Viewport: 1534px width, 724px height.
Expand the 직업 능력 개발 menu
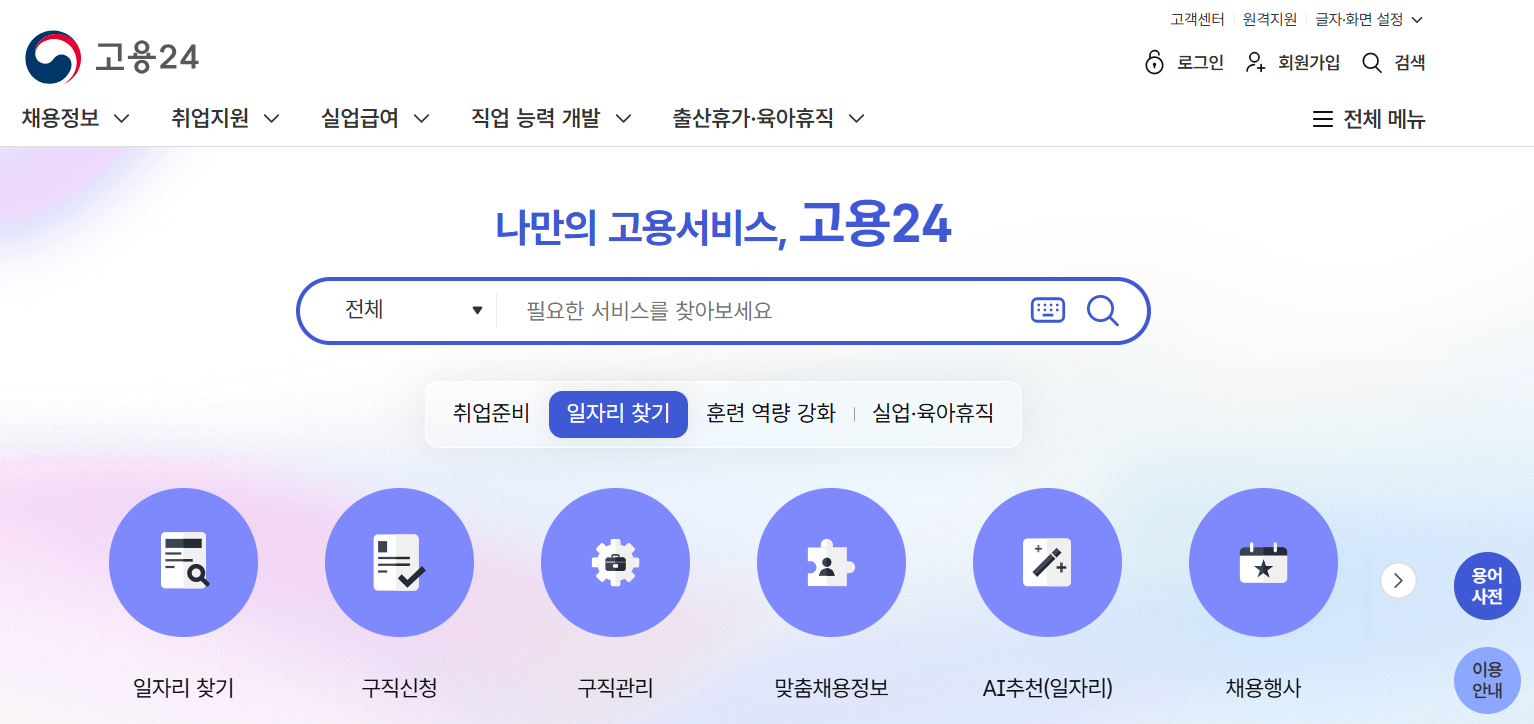click(551, 119)
